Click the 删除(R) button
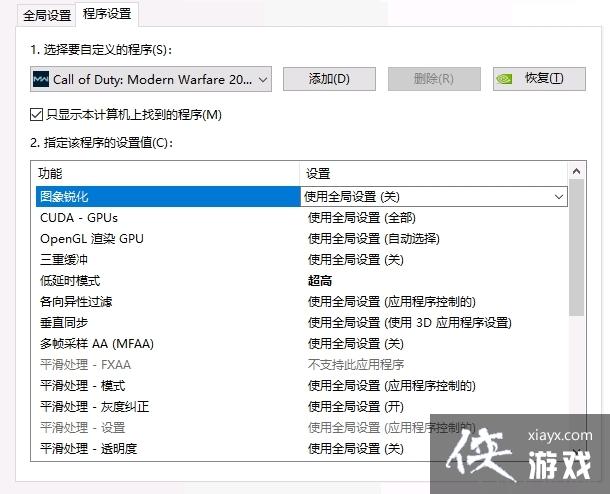 pos(434,79)
